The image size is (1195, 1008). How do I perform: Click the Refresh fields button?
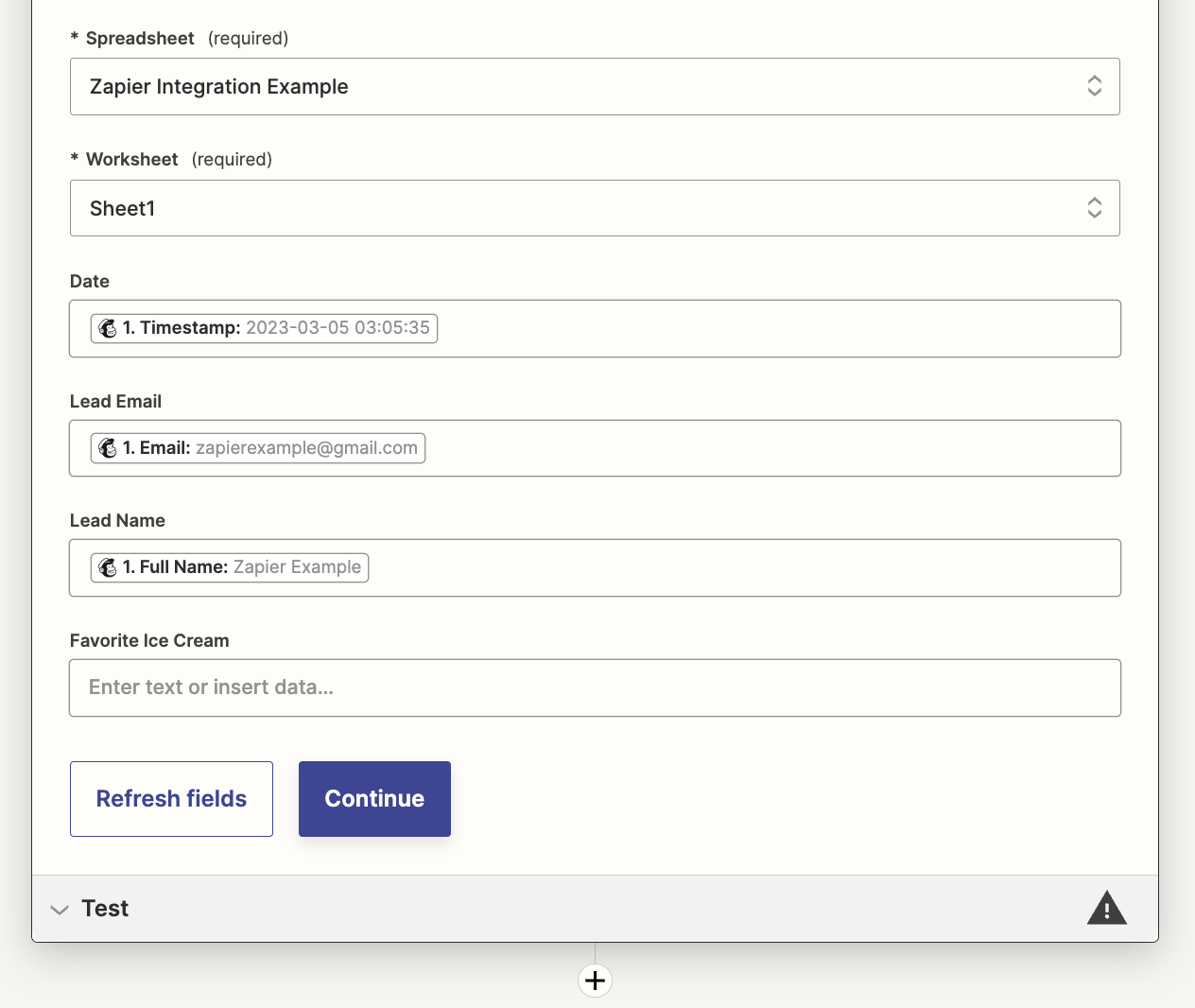pyautogui.click(x=171, y=799)
